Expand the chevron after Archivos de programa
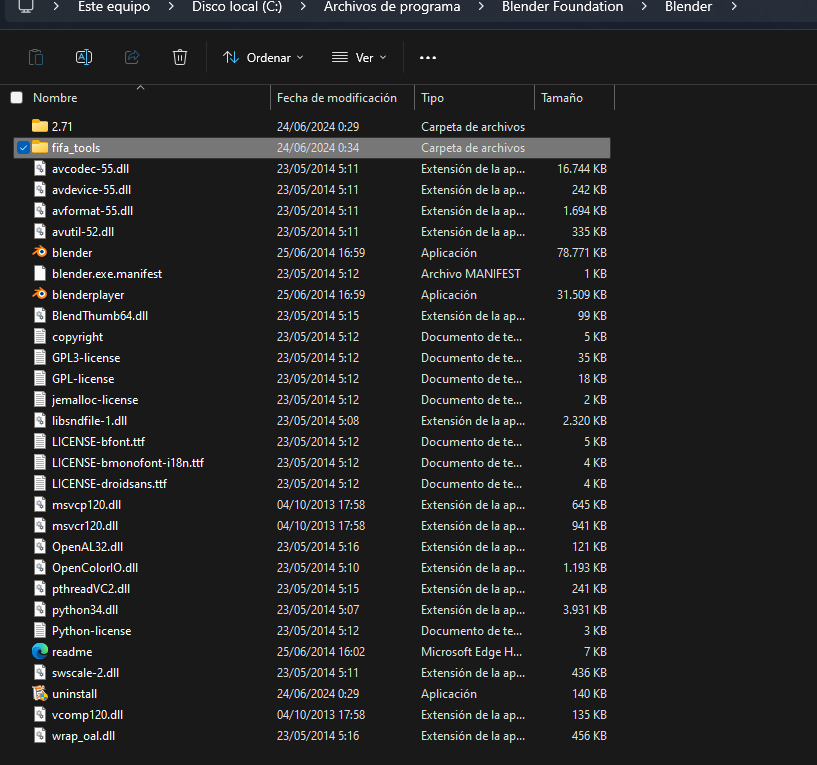The image size is (817, 765). pos(481,7)
